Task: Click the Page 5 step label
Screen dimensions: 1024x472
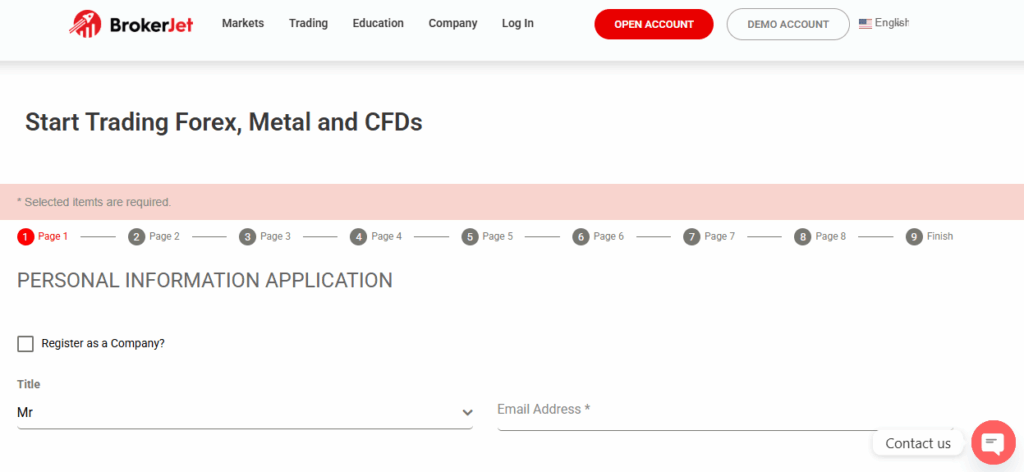Action: (x=498, y=236)
